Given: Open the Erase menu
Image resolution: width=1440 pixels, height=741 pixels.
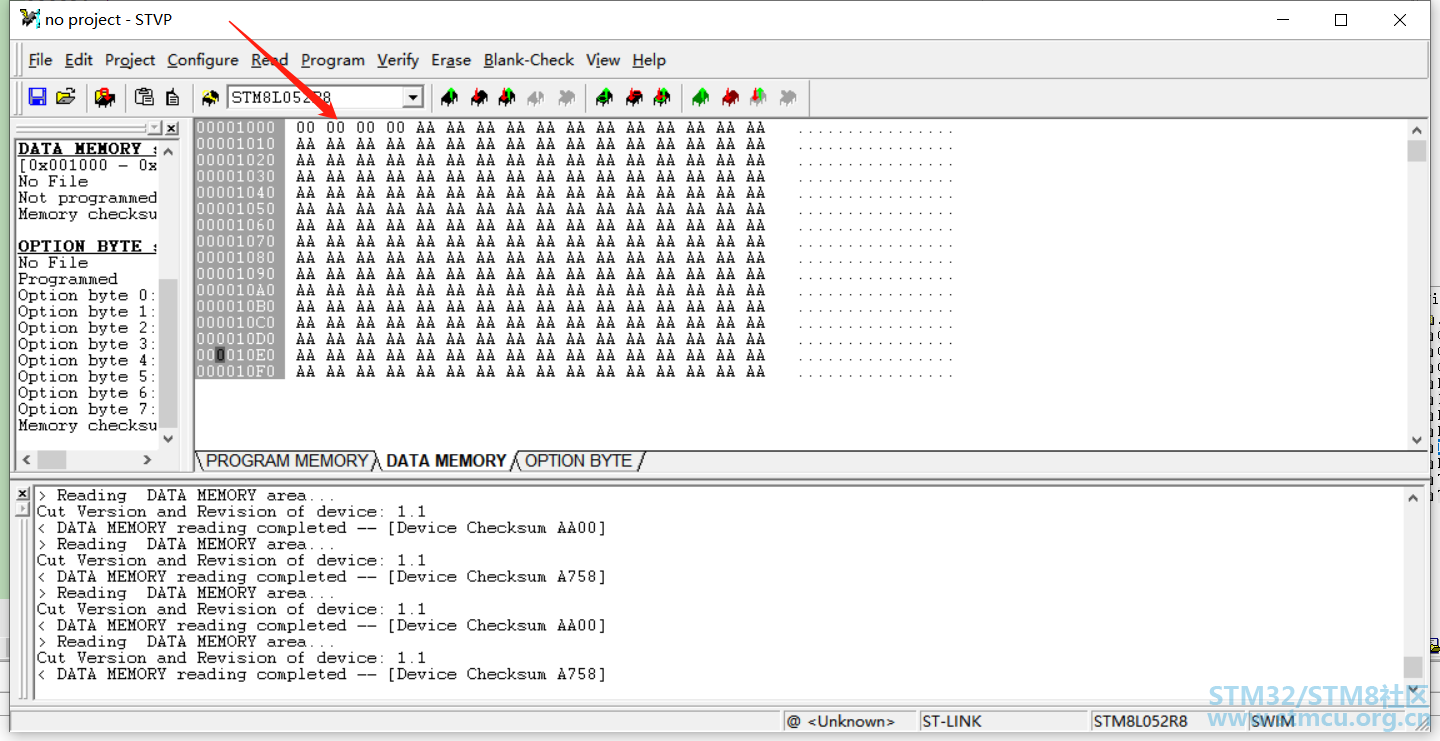Looking at the screenshot, I should tap(451, 60).
